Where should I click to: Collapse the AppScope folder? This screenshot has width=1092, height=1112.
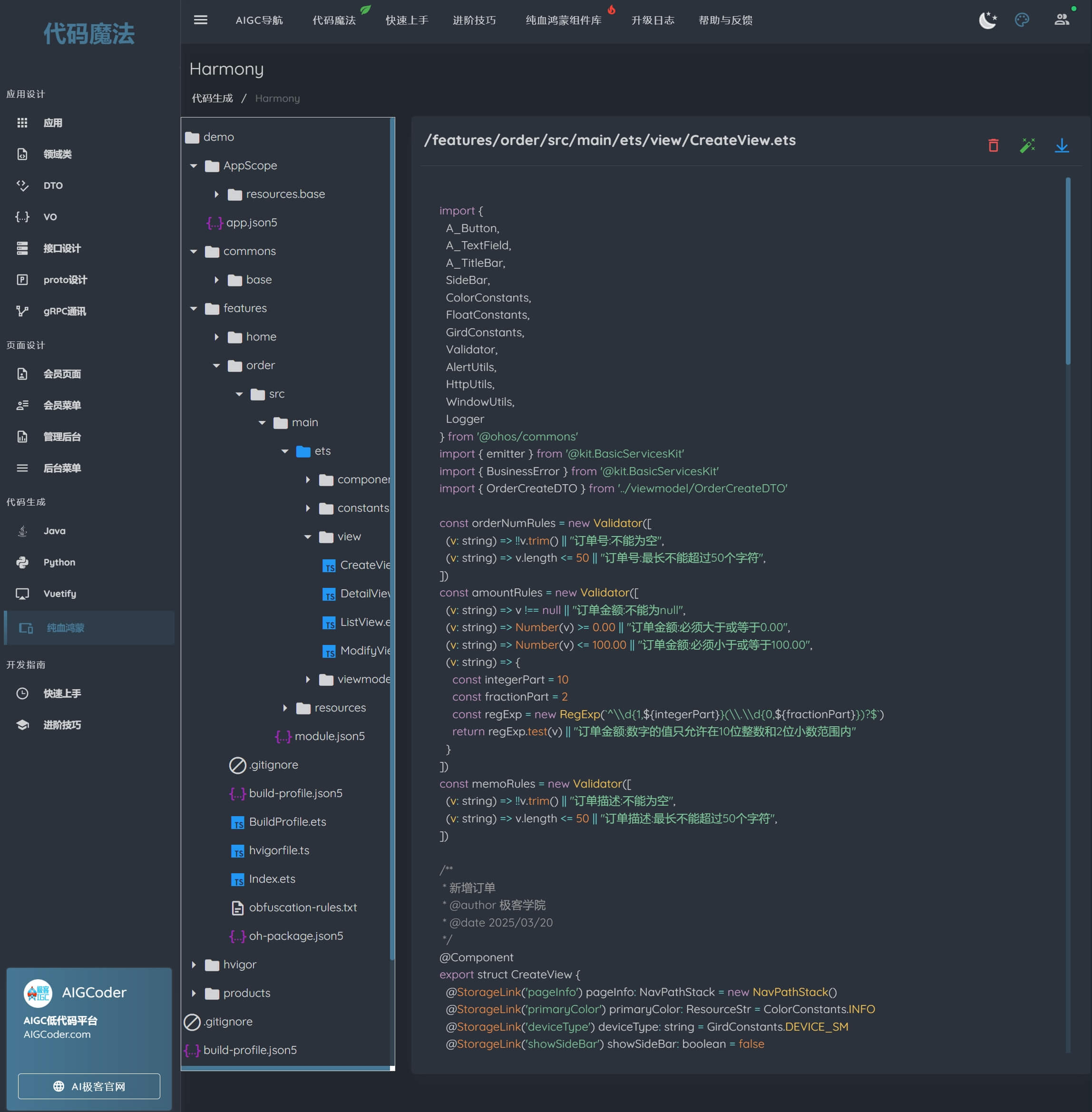pos(194,166)
